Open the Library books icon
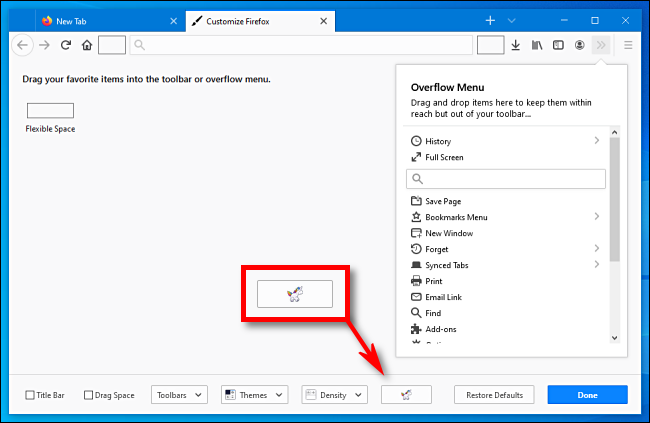This screenshot has width=650, height=423. click(537, 45)
